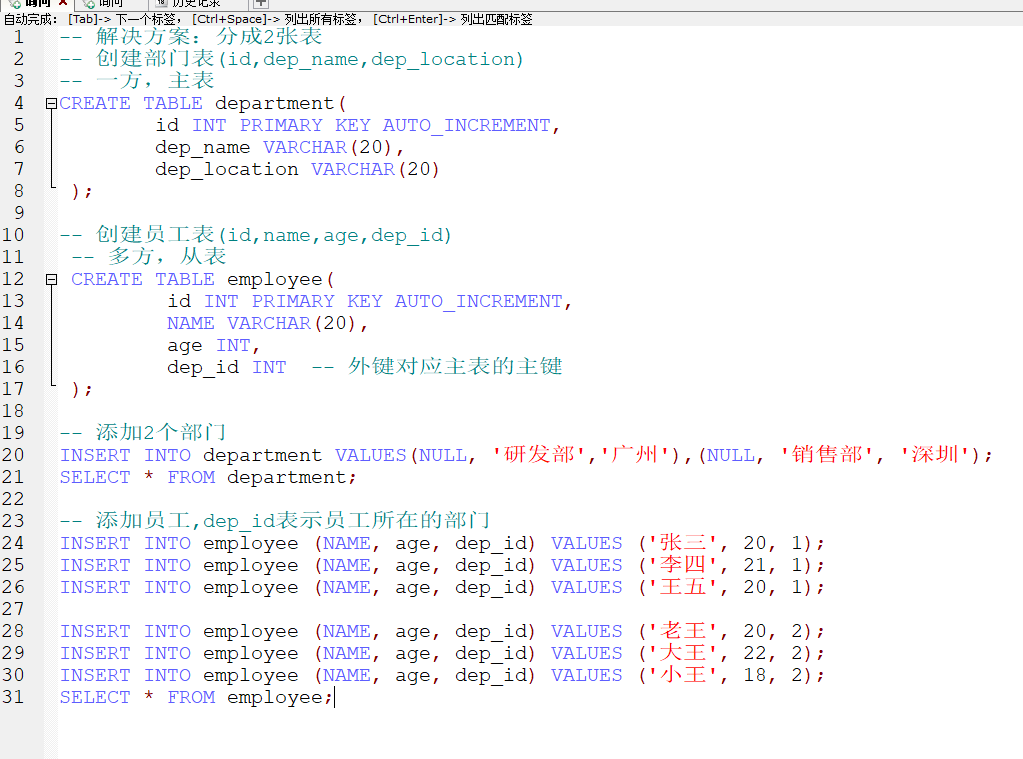This screenshot has height=759, width=1023.
Task: Click the SELECT keyword on line 31
Action: (95, 696)
